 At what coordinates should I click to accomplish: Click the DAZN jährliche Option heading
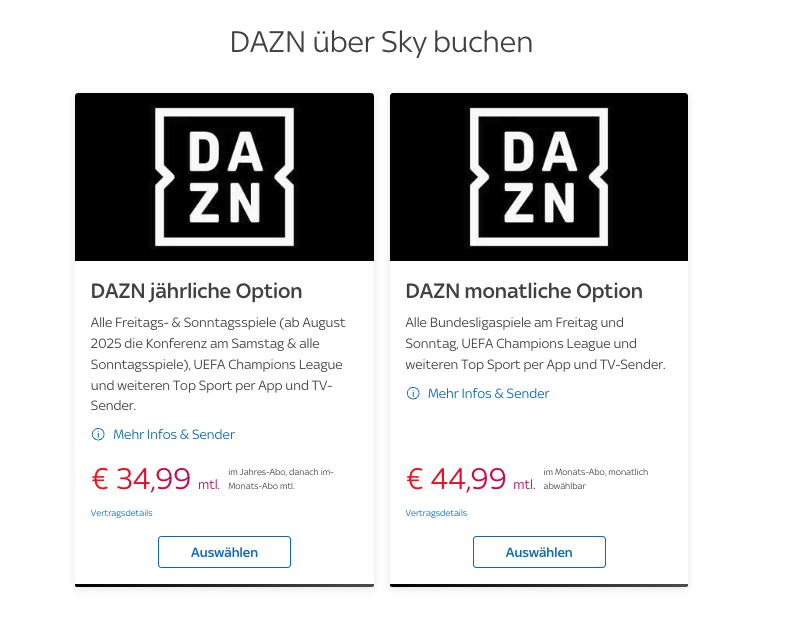pyautogui.click(x=196, y=291)
